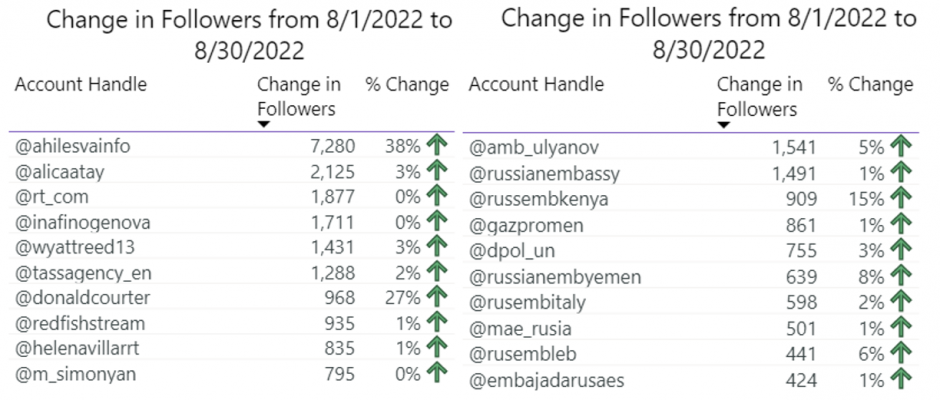The width and height of the screenshot is (940, 400).
Task: Click the green arrow in @russianembyemen row
Action: (x=901, y=277)
